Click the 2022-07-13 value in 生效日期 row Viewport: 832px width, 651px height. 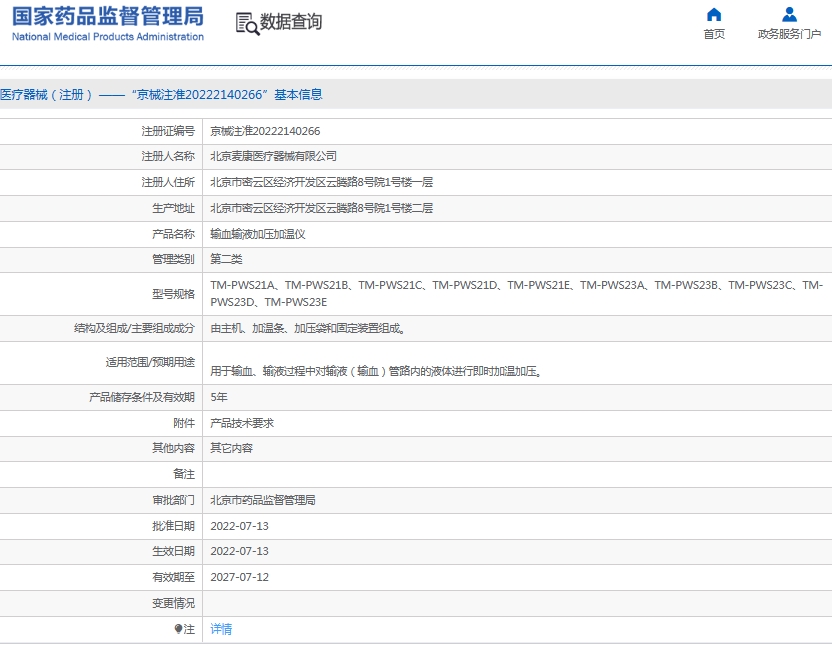tap(239, 551)
